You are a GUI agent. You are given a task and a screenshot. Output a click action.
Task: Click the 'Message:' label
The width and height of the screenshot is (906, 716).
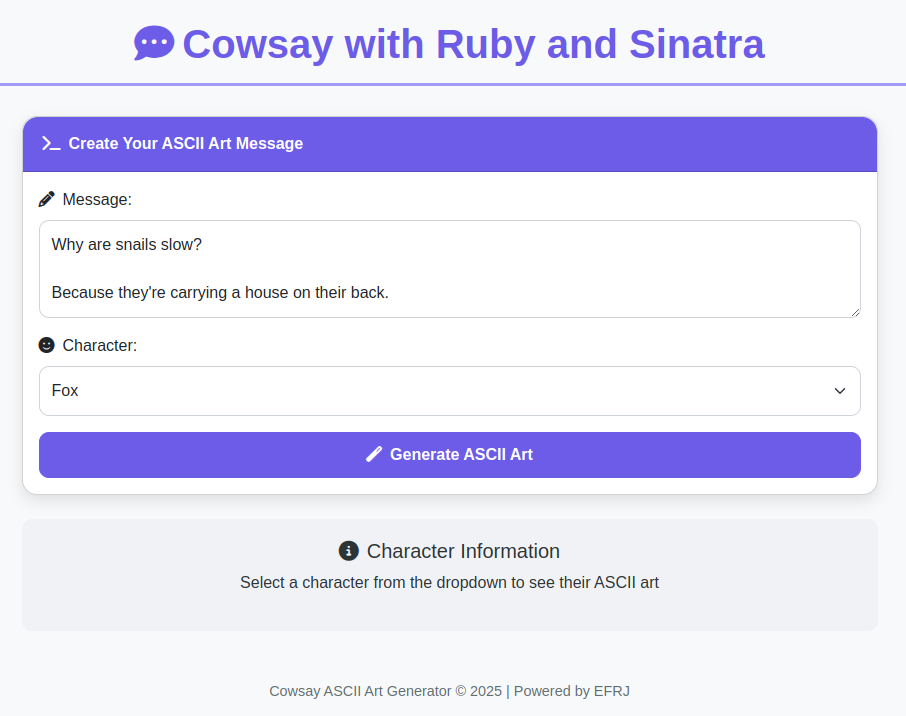[97, 199]
